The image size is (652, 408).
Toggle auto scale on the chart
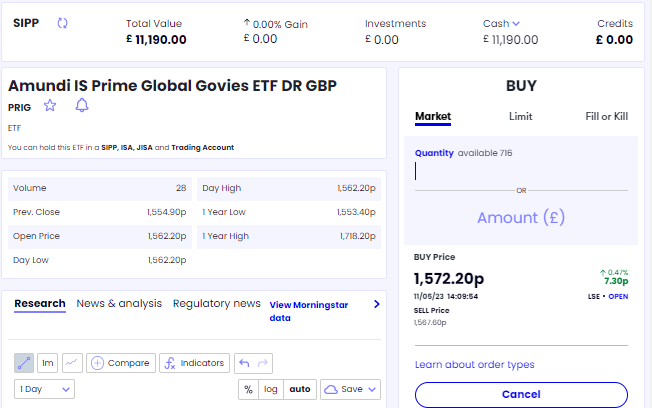tap(300, 389)
